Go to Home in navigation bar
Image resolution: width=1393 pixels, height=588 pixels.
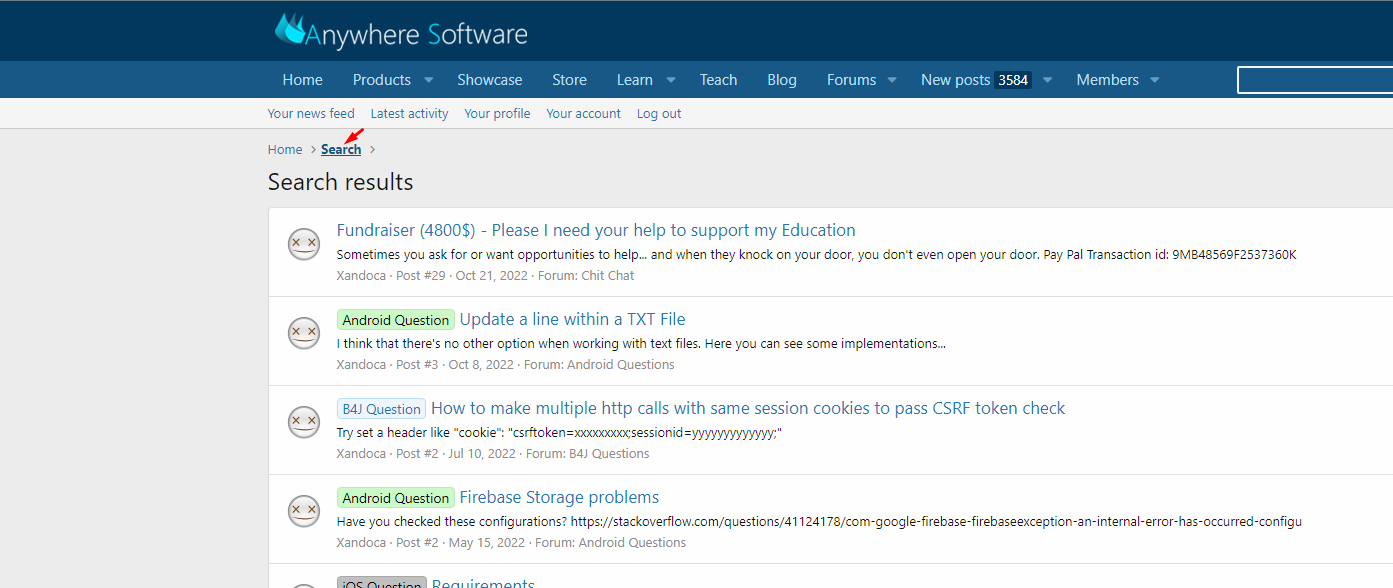[x=302, y=80]
